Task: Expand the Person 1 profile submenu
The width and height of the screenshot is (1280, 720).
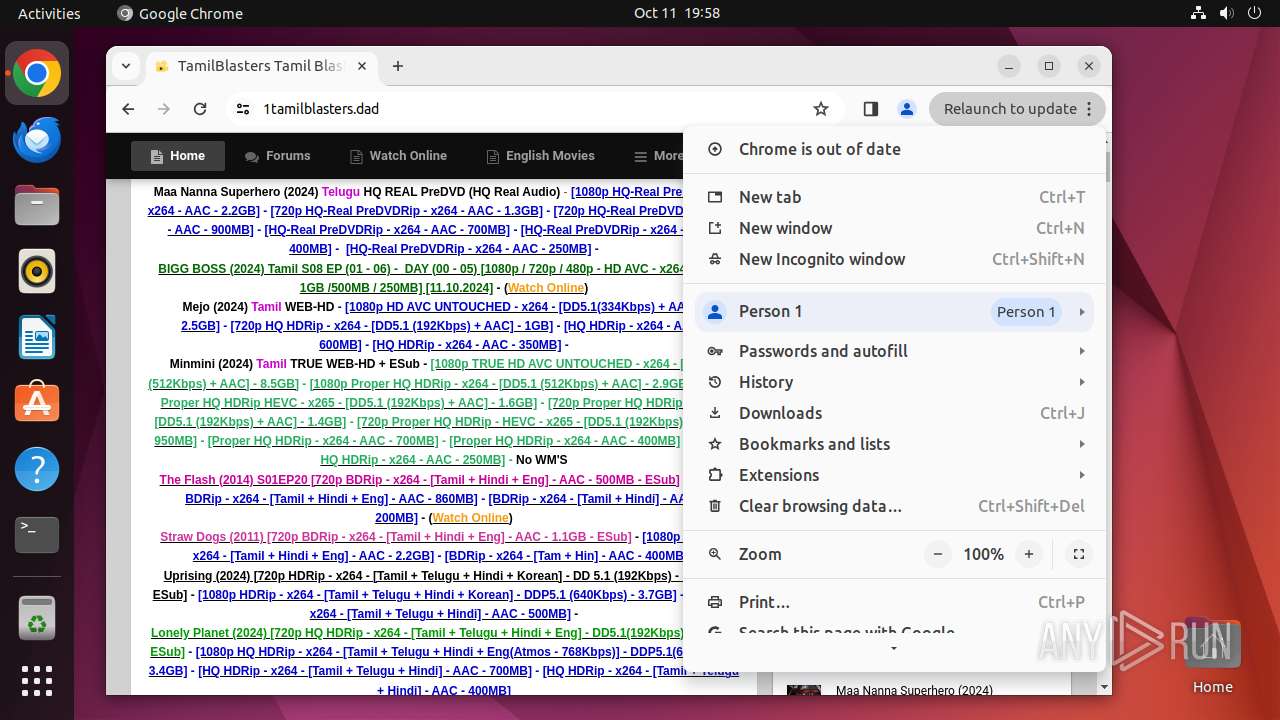Action: [894, 311]
